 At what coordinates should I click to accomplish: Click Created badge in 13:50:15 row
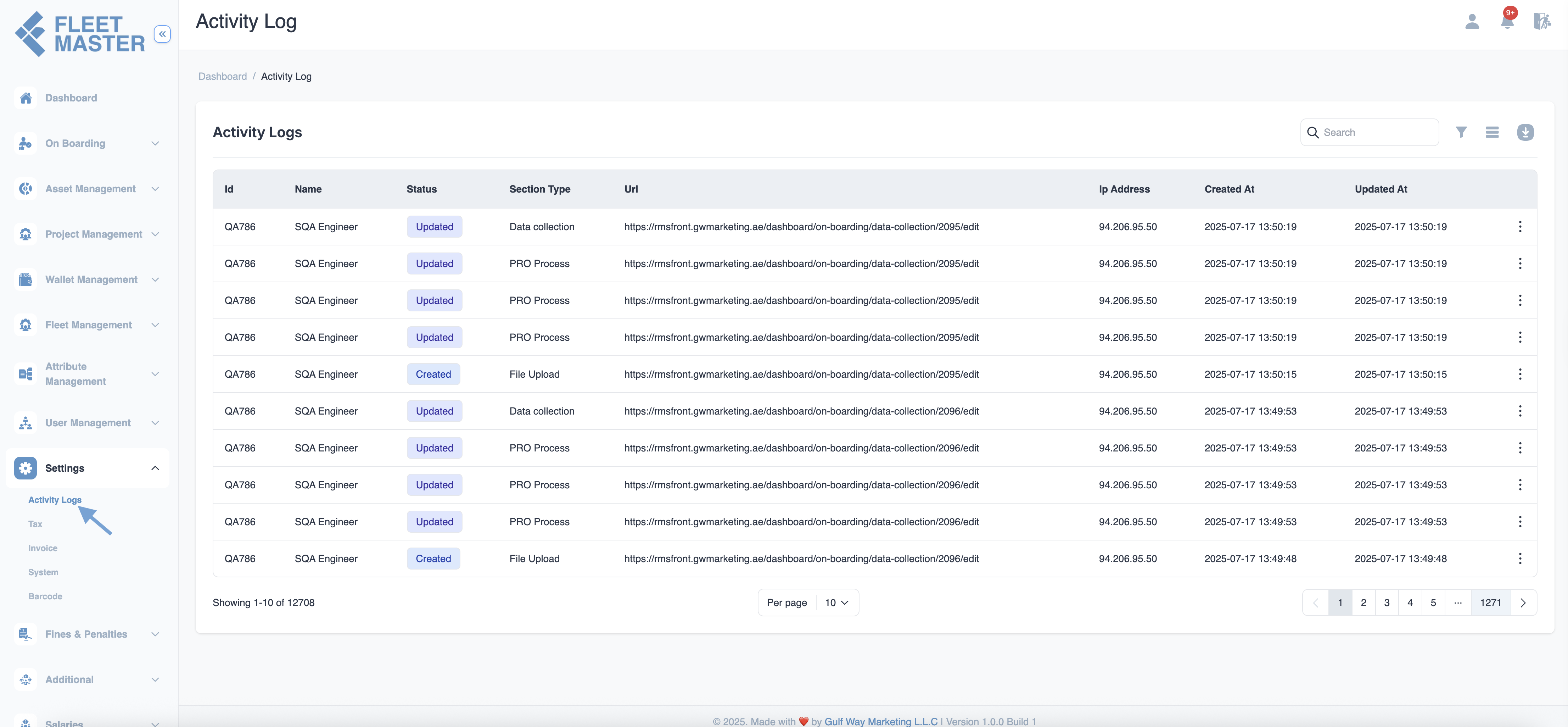pos(433,374)
